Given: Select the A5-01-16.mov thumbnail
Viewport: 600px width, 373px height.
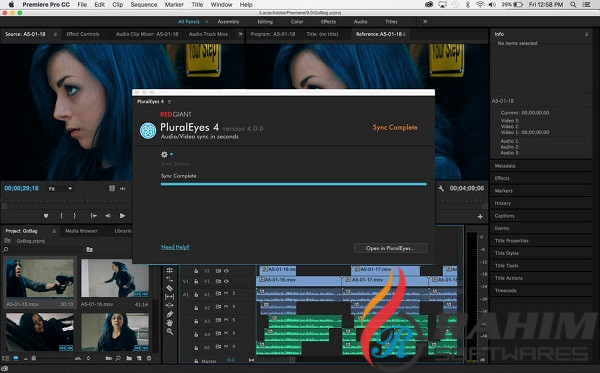Looking at the screenshot, I should 115,278.
